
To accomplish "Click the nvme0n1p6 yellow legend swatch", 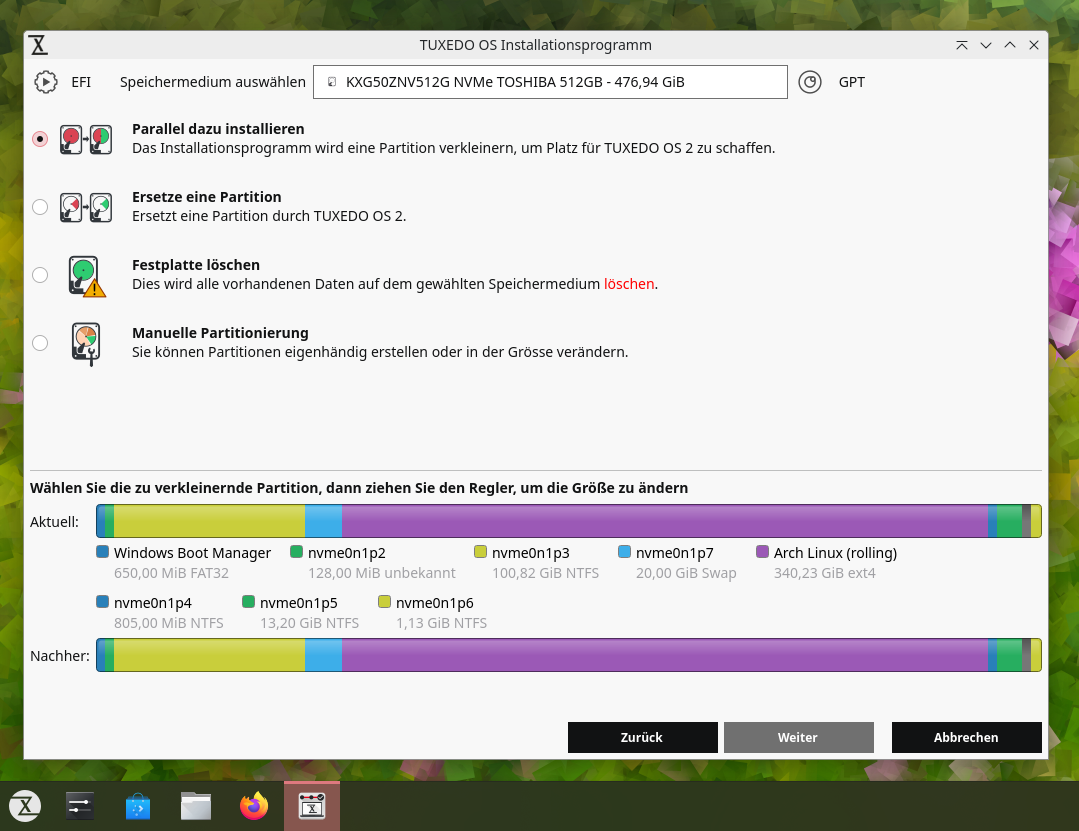I will (385, 602).
